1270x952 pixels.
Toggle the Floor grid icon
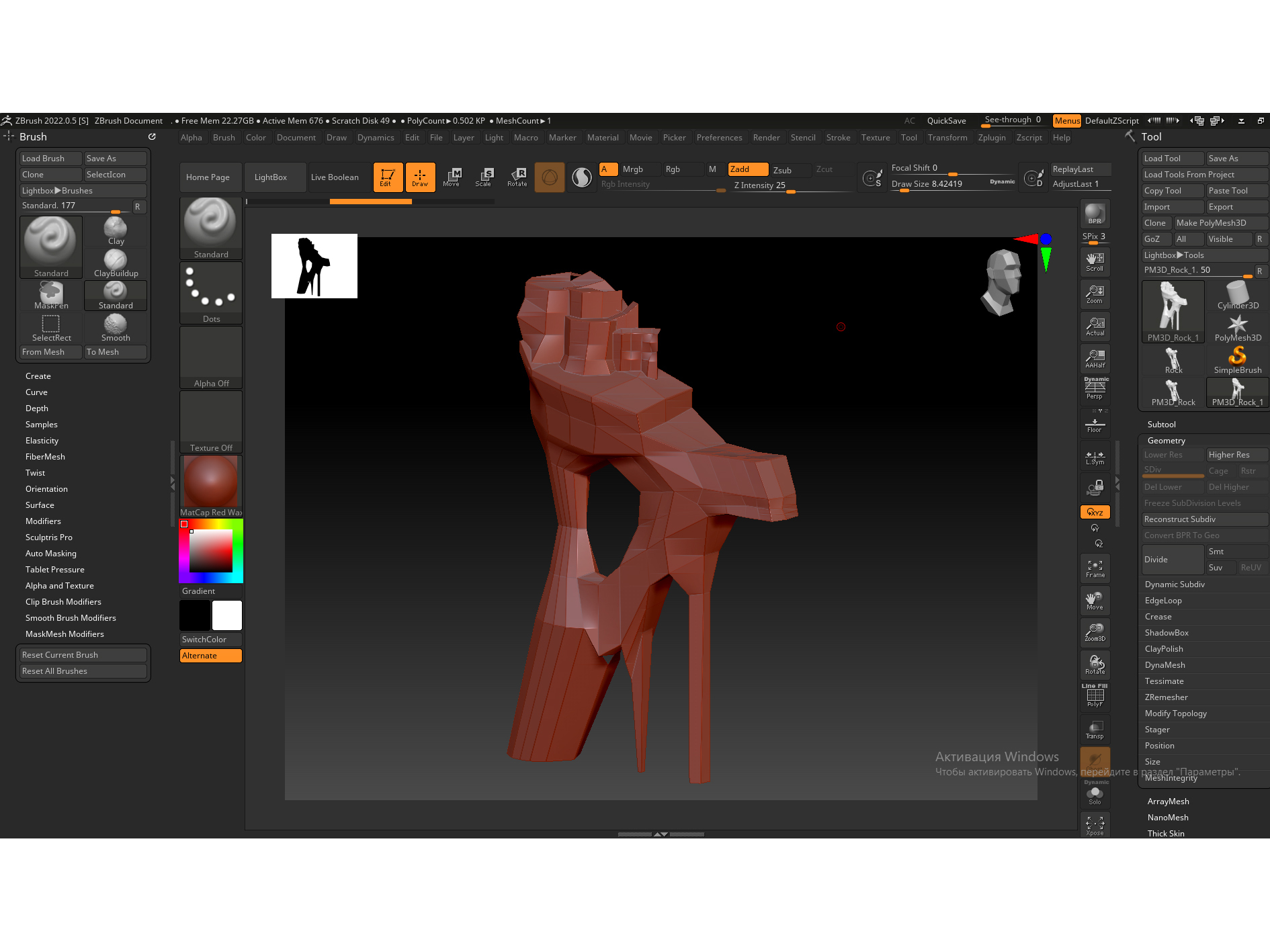[1095, 425]
